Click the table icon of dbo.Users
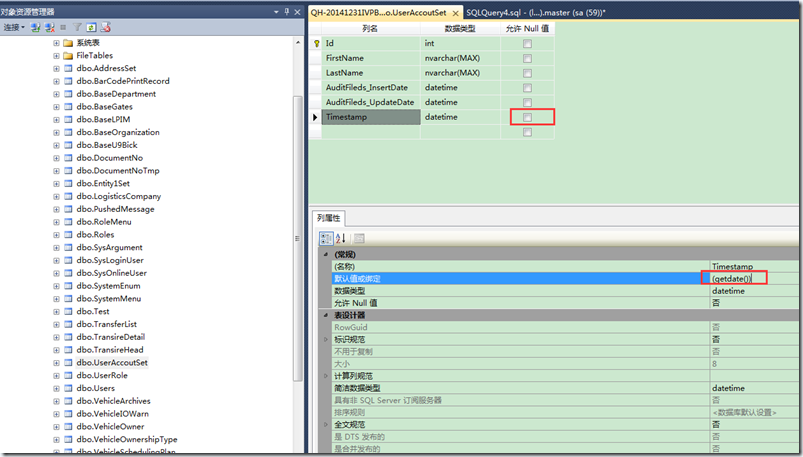Screen dimensions: 803x457 point(68,388)
